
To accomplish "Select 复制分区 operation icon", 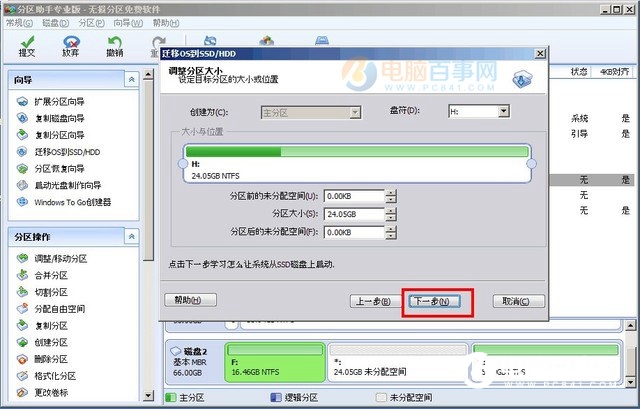I will point(22,325).
